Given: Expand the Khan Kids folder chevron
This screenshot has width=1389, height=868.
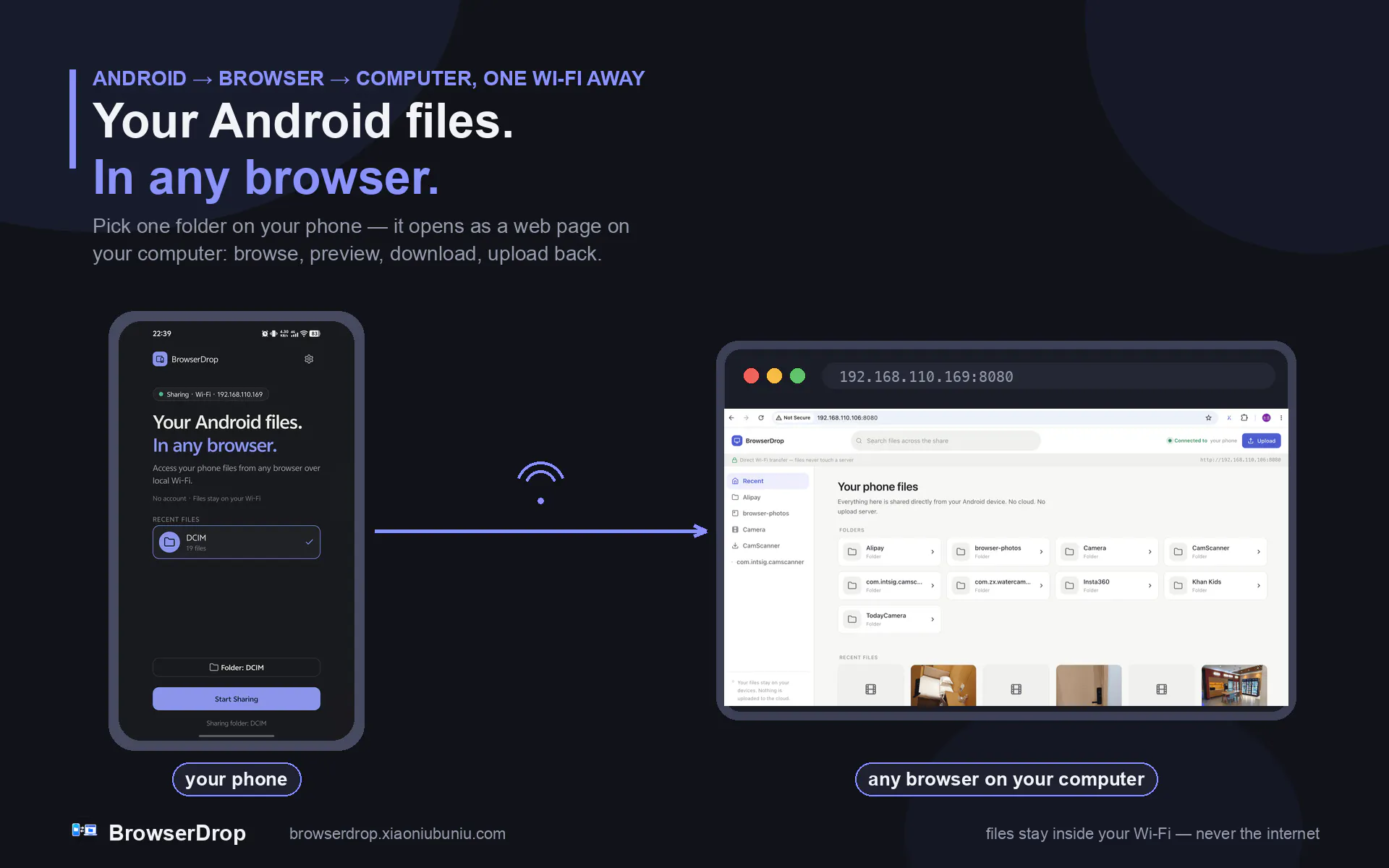Looking at the screenshot, I should click(x=1258, y=586).
